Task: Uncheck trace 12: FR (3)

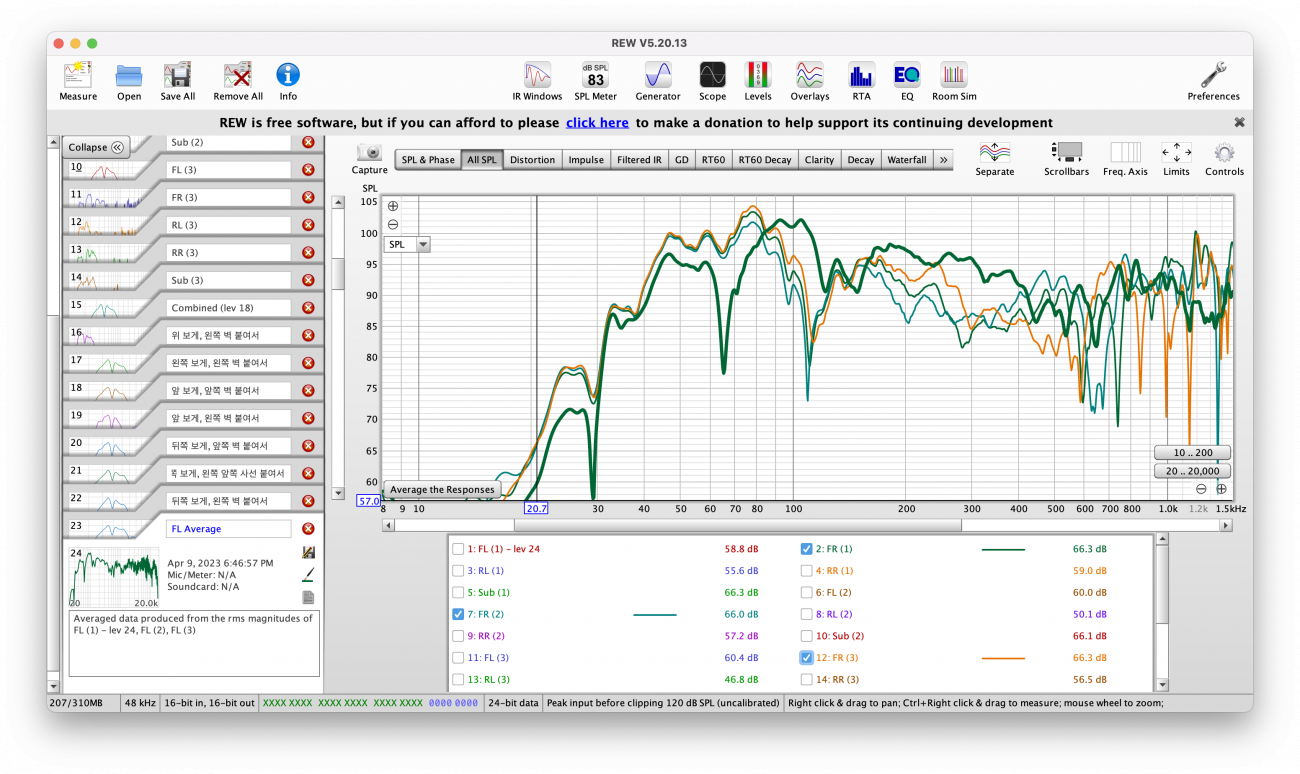Action: point(806,658)
